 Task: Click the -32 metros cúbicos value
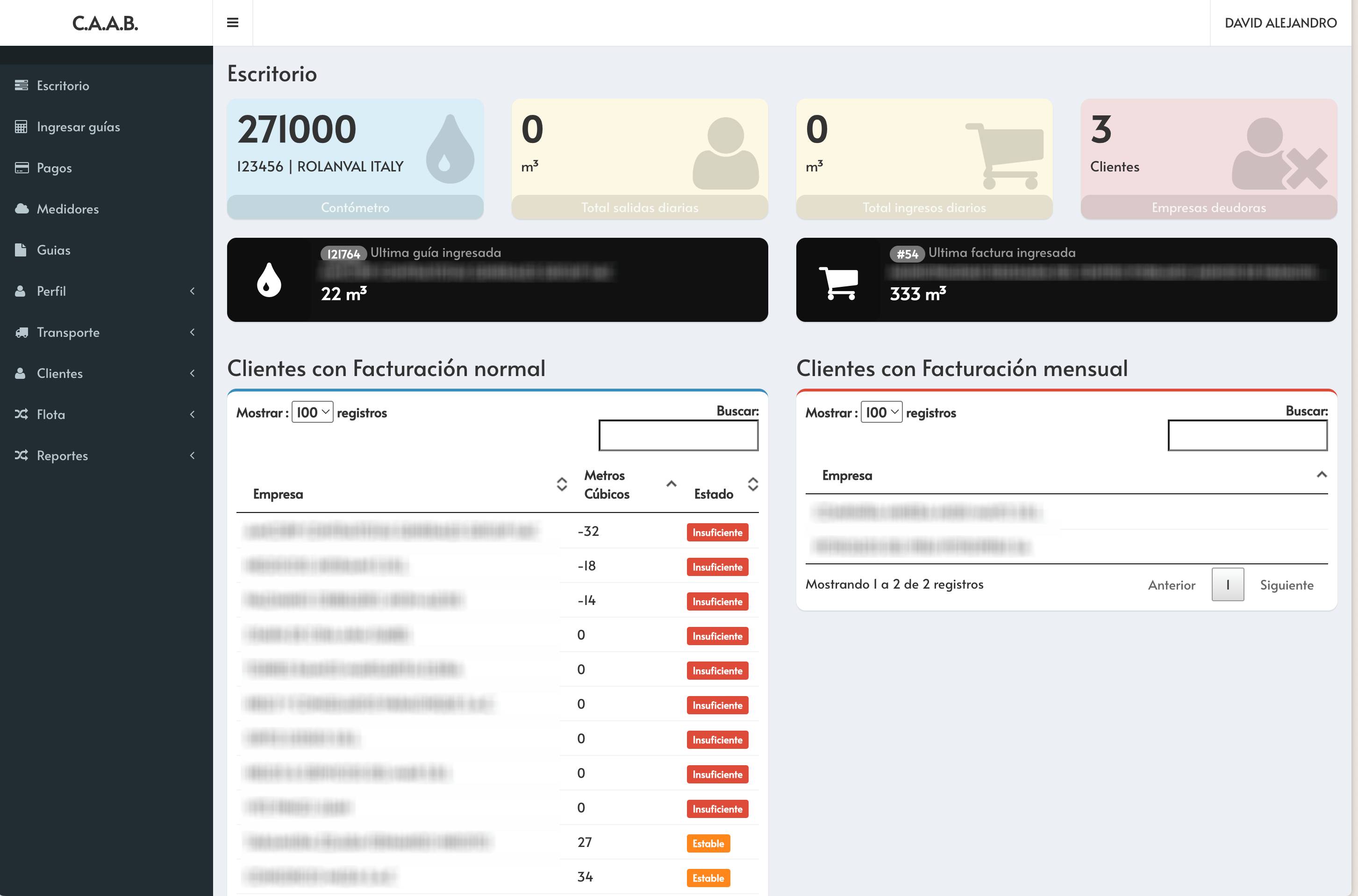[588, 532]
